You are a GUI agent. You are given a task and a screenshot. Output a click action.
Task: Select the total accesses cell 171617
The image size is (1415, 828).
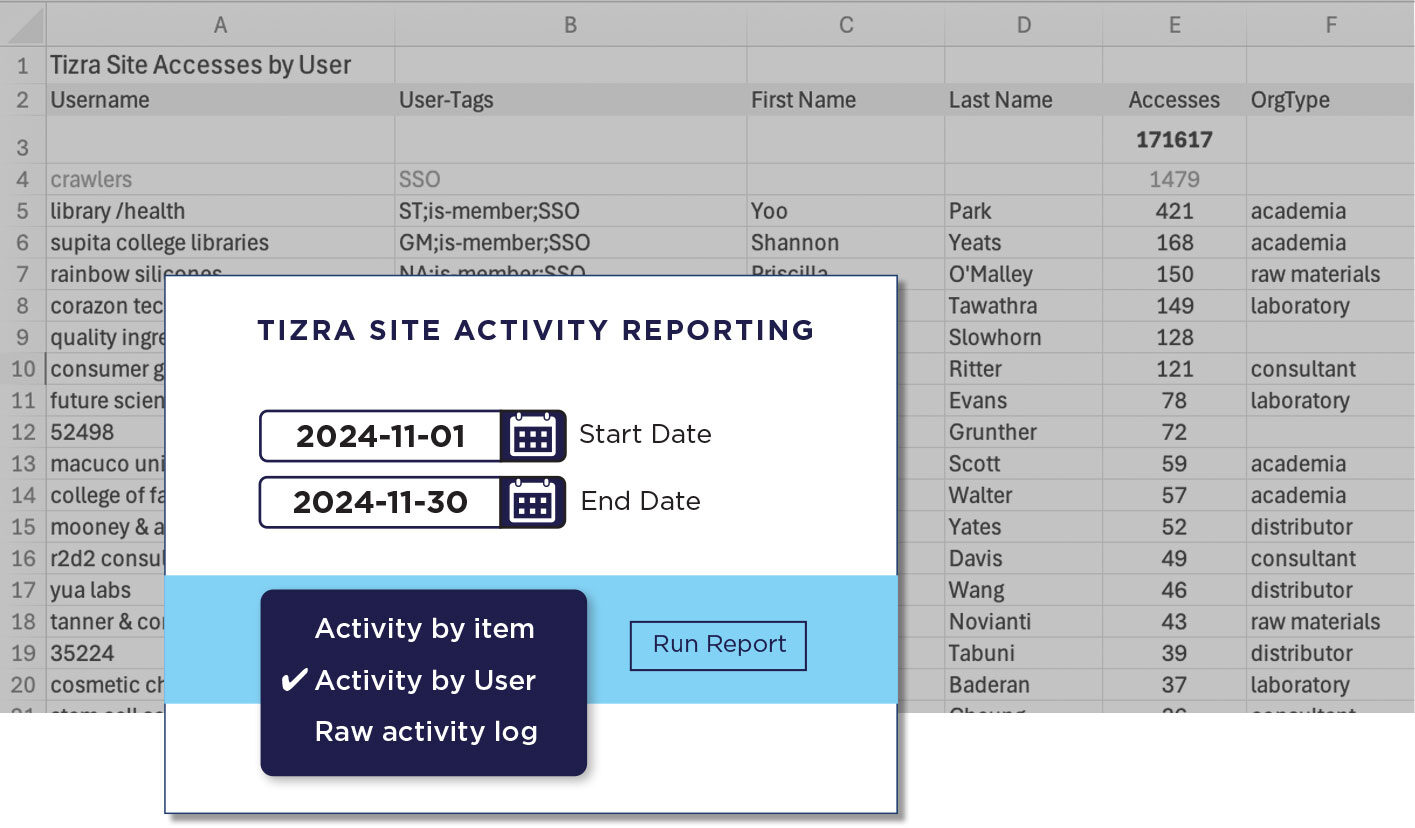tap(1174, 140)
